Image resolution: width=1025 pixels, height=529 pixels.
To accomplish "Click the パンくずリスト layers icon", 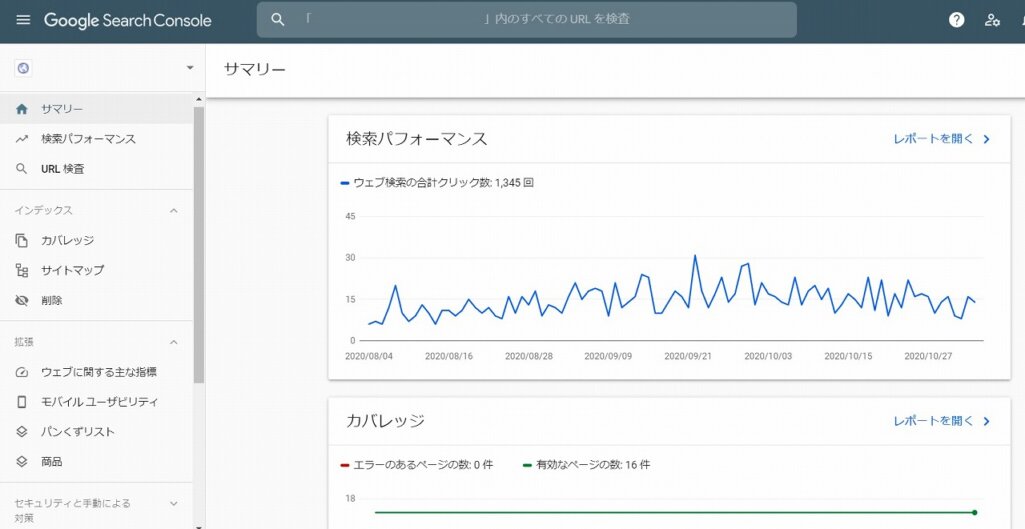I will [x=22, y=432].
